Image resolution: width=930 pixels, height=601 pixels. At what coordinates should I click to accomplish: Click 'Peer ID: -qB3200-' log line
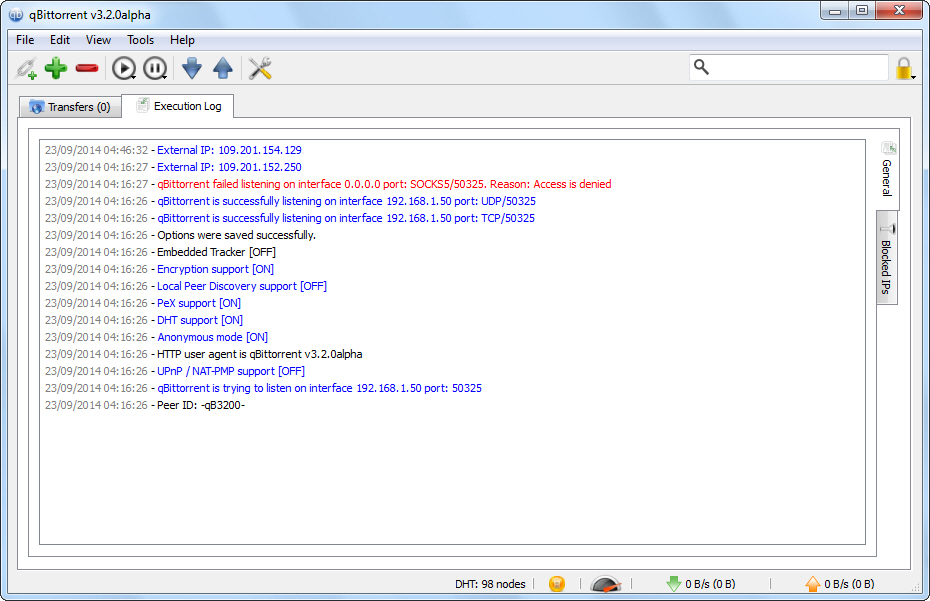145,405
